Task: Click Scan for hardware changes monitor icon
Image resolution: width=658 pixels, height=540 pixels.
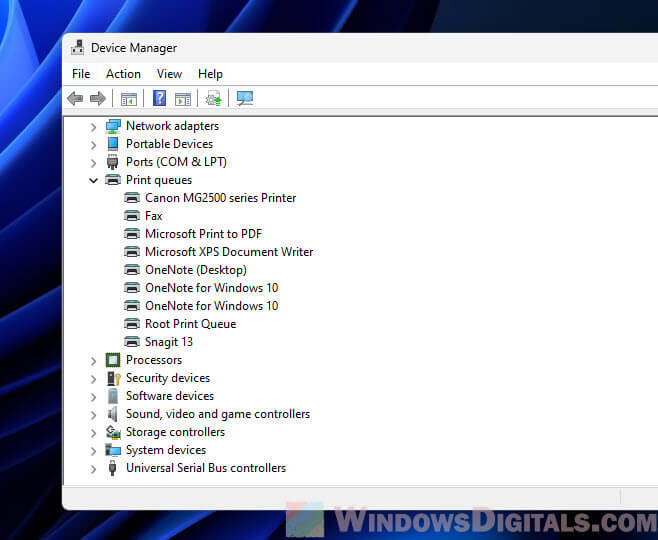Action: click(245, 99)
